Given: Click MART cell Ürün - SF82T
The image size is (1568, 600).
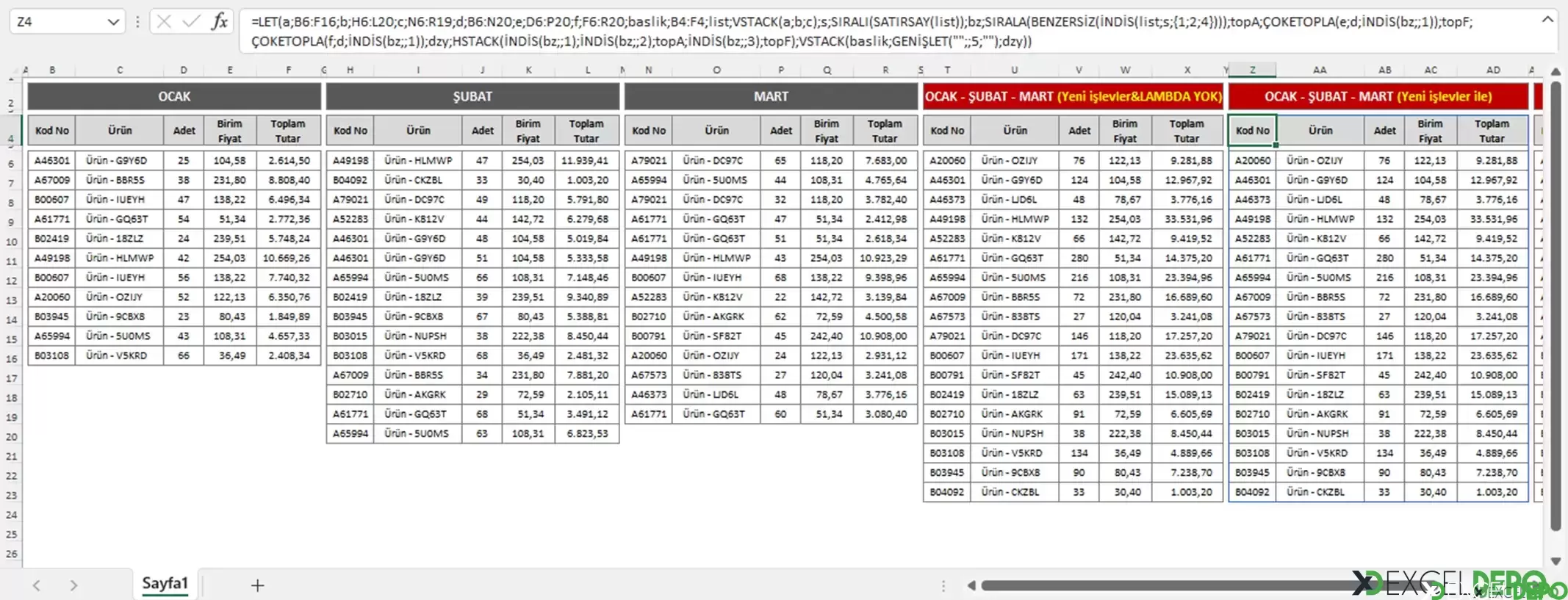Looking at the screenshot, I should click(x=716, y=336).
